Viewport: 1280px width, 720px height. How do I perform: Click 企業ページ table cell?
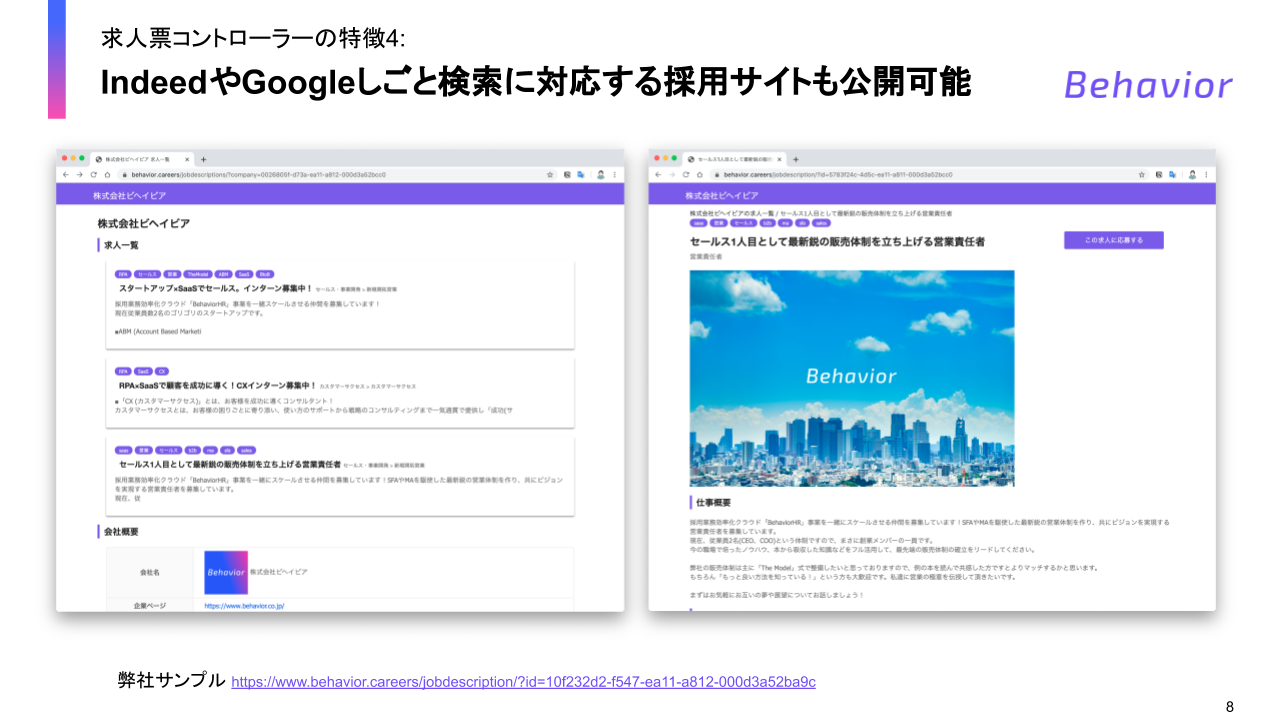pyautogui.click(x=150, y=605)
